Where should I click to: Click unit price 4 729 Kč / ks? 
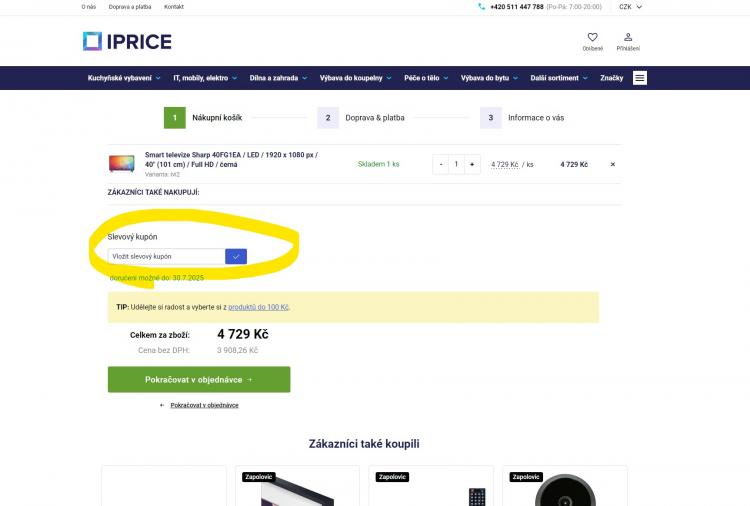tap(512, 164)
